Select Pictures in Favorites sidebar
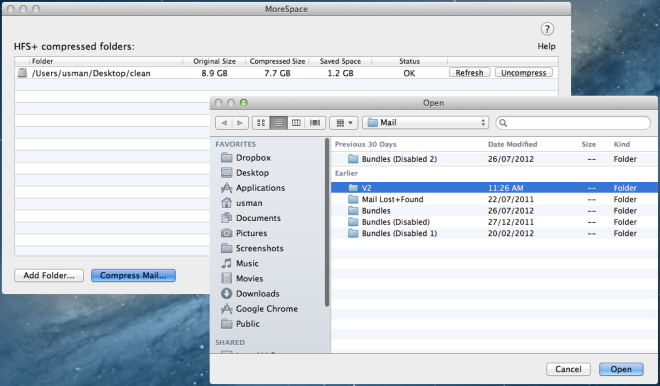 (244, 233)
